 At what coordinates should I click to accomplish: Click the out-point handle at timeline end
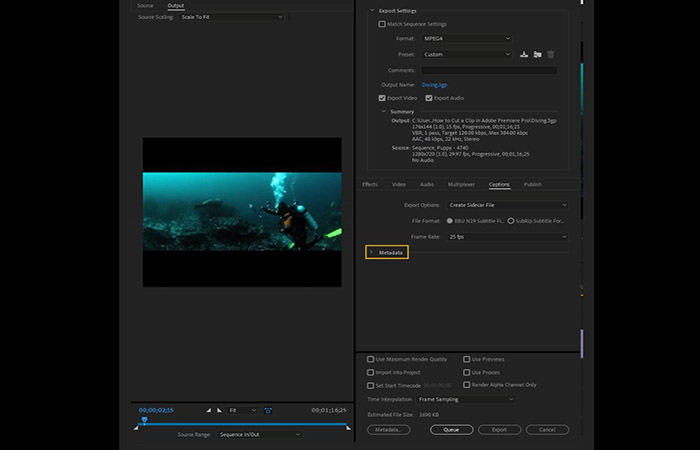[348, 428]
